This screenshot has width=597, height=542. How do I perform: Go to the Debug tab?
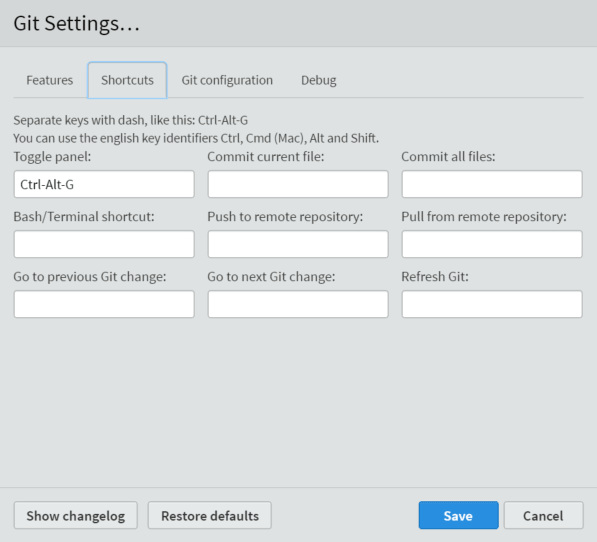tap(319, 80)
